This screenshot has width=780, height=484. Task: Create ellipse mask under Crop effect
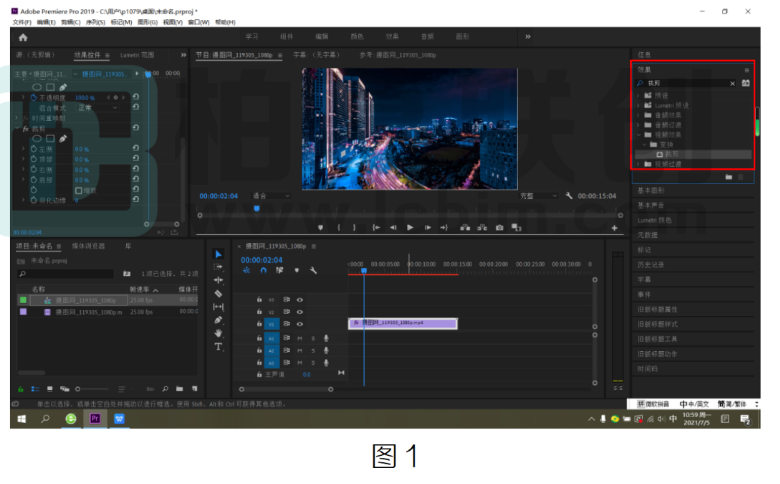(x=37, y=138)
